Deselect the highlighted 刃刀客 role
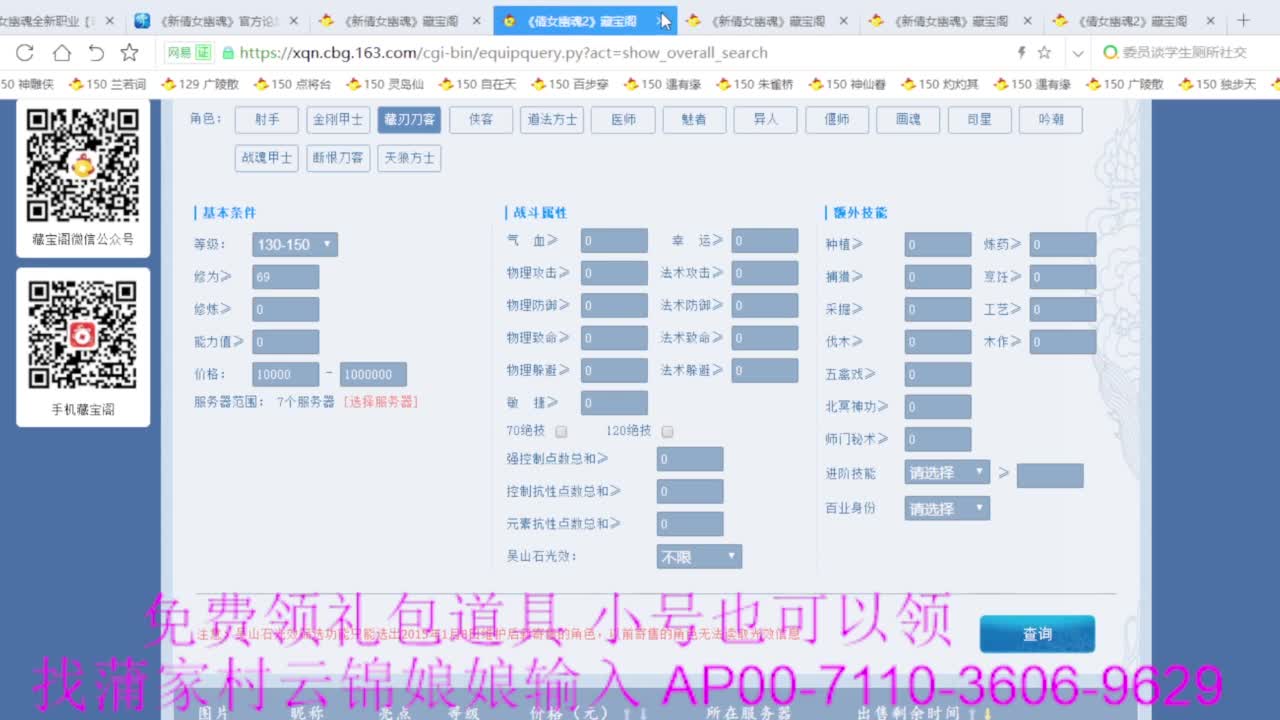Viewport: 1280px width, 720px height. coord(409,120)
